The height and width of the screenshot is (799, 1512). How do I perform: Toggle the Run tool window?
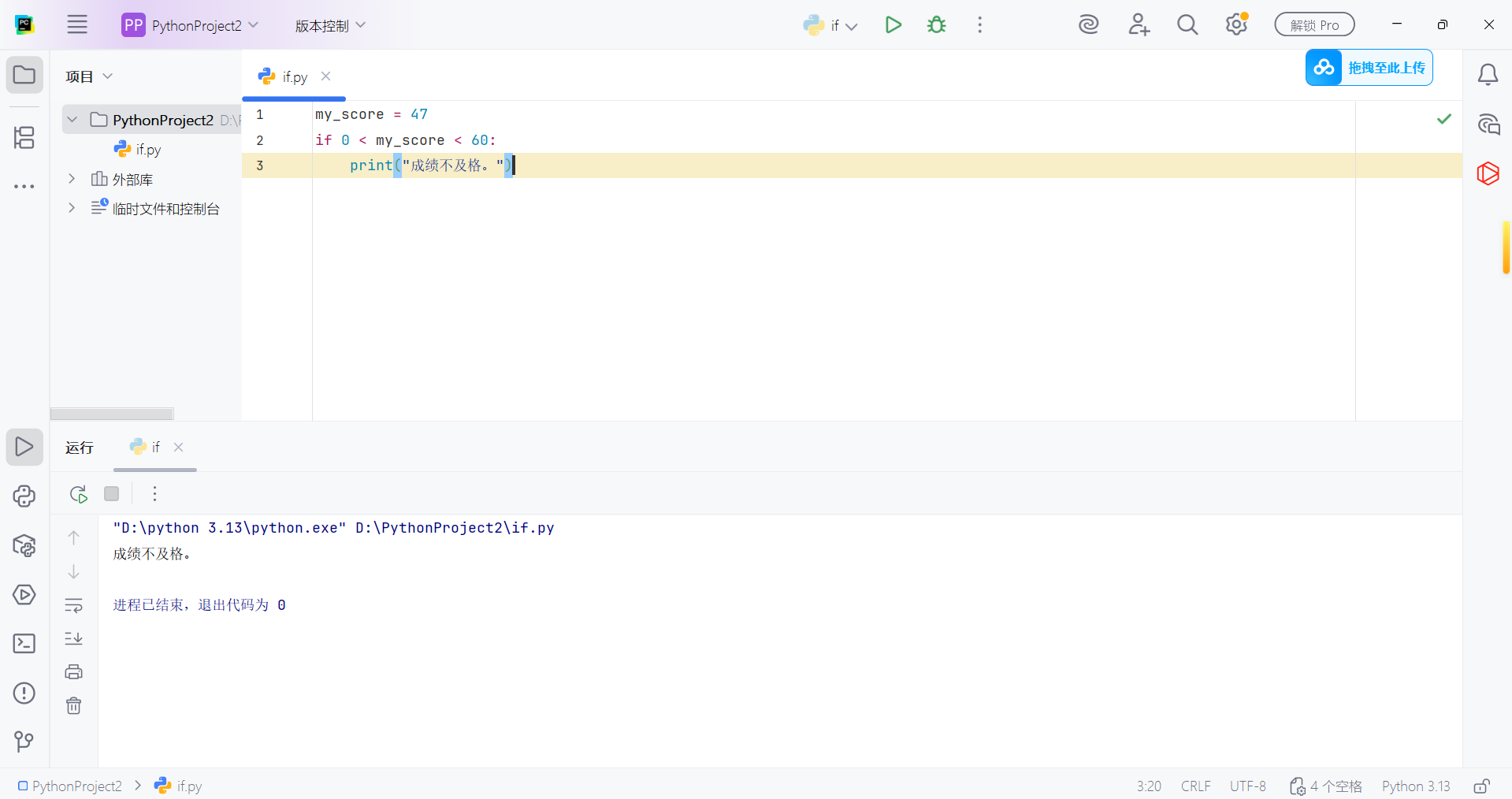24,447
